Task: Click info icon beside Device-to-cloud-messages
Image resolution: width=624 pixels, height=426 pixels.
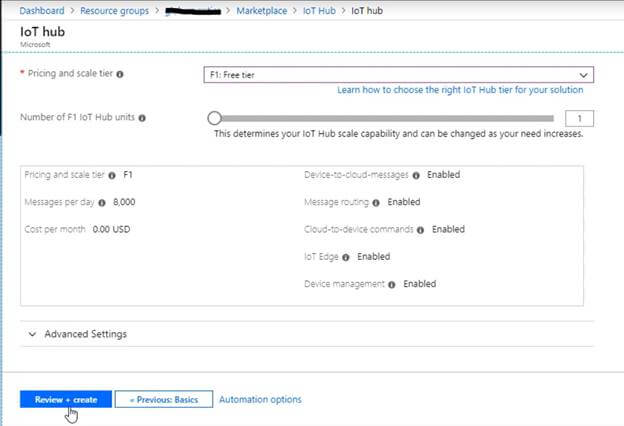Action: [x=416, y=176]
